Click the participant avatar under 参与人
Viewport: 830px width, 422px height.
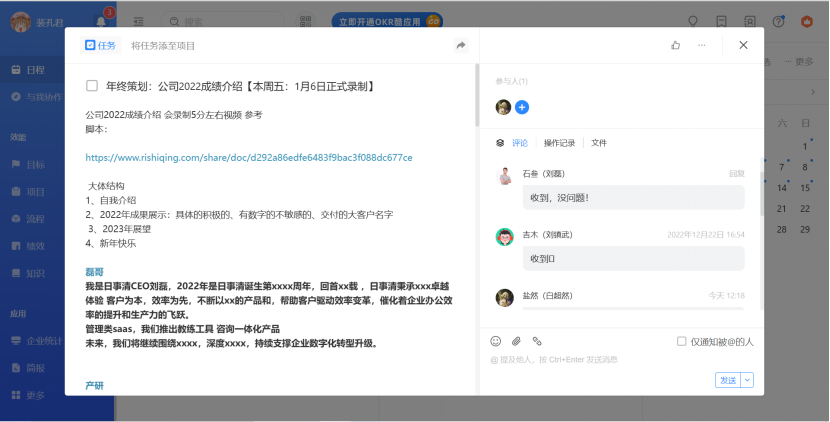(x=503, y=107)
